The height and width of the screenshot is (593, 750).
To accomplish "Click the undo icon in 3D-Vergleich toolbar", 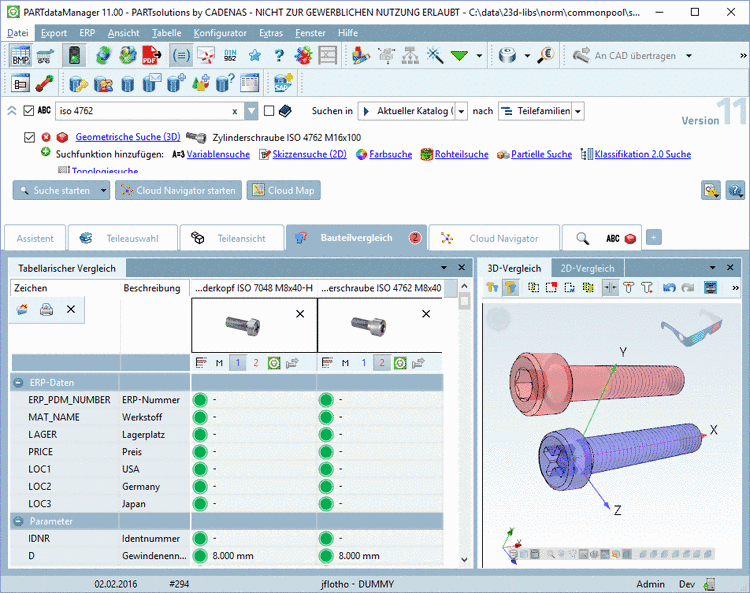I will click(x=669, y=287).
